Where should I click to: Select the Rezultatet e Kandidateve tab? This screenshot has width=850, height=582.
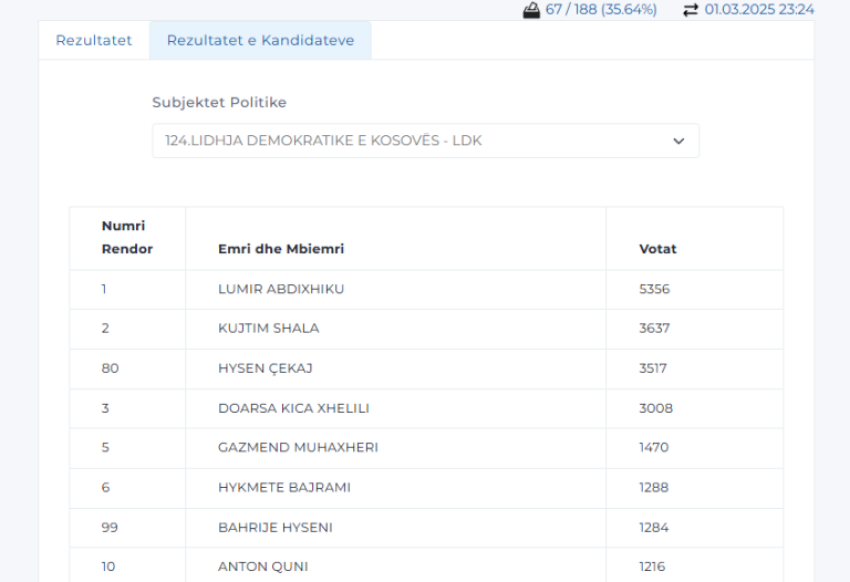pyautogui.click(x=260, y=41)
